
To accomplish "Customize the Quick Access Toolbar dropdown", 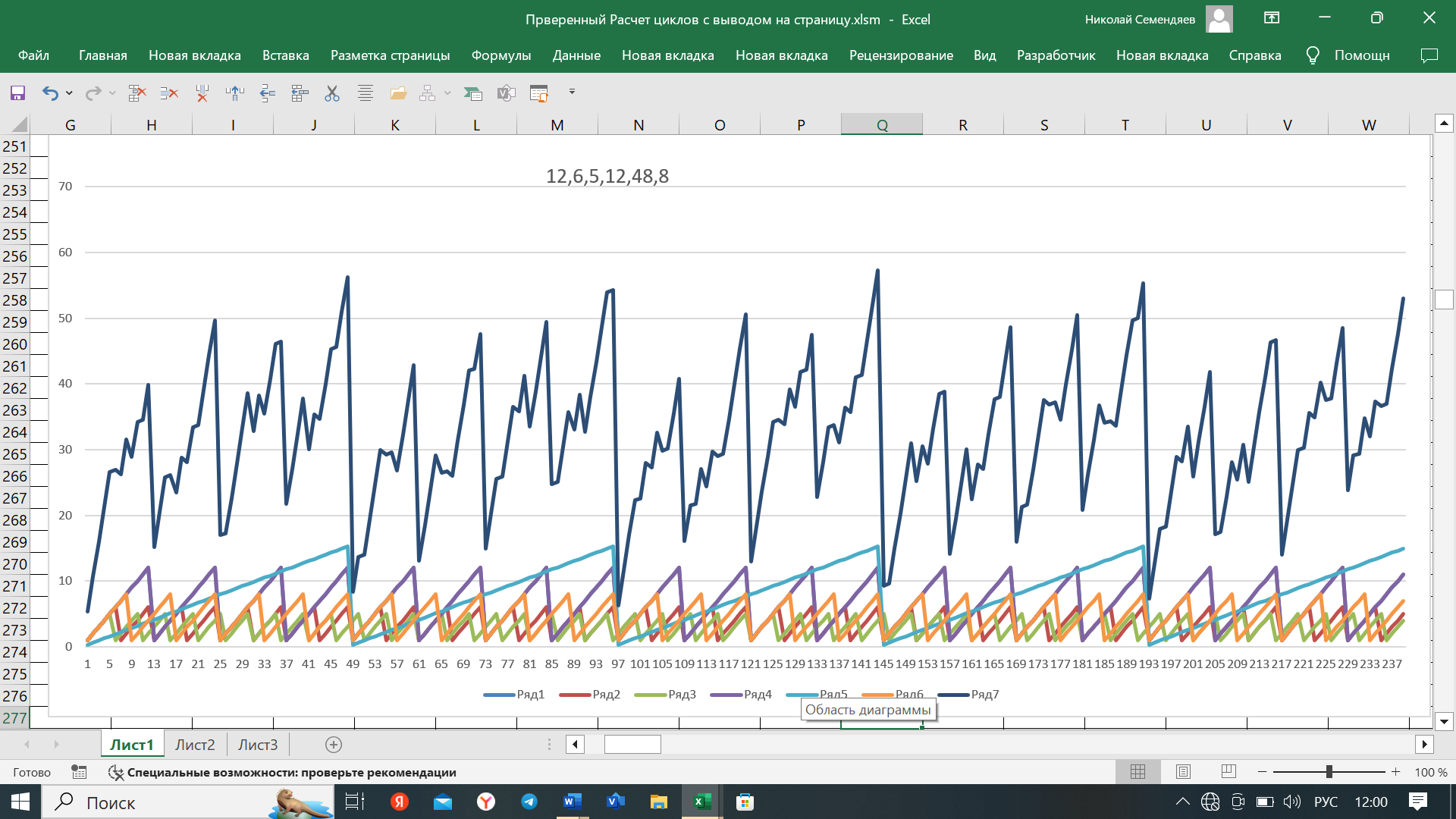I will coord(572,92).
